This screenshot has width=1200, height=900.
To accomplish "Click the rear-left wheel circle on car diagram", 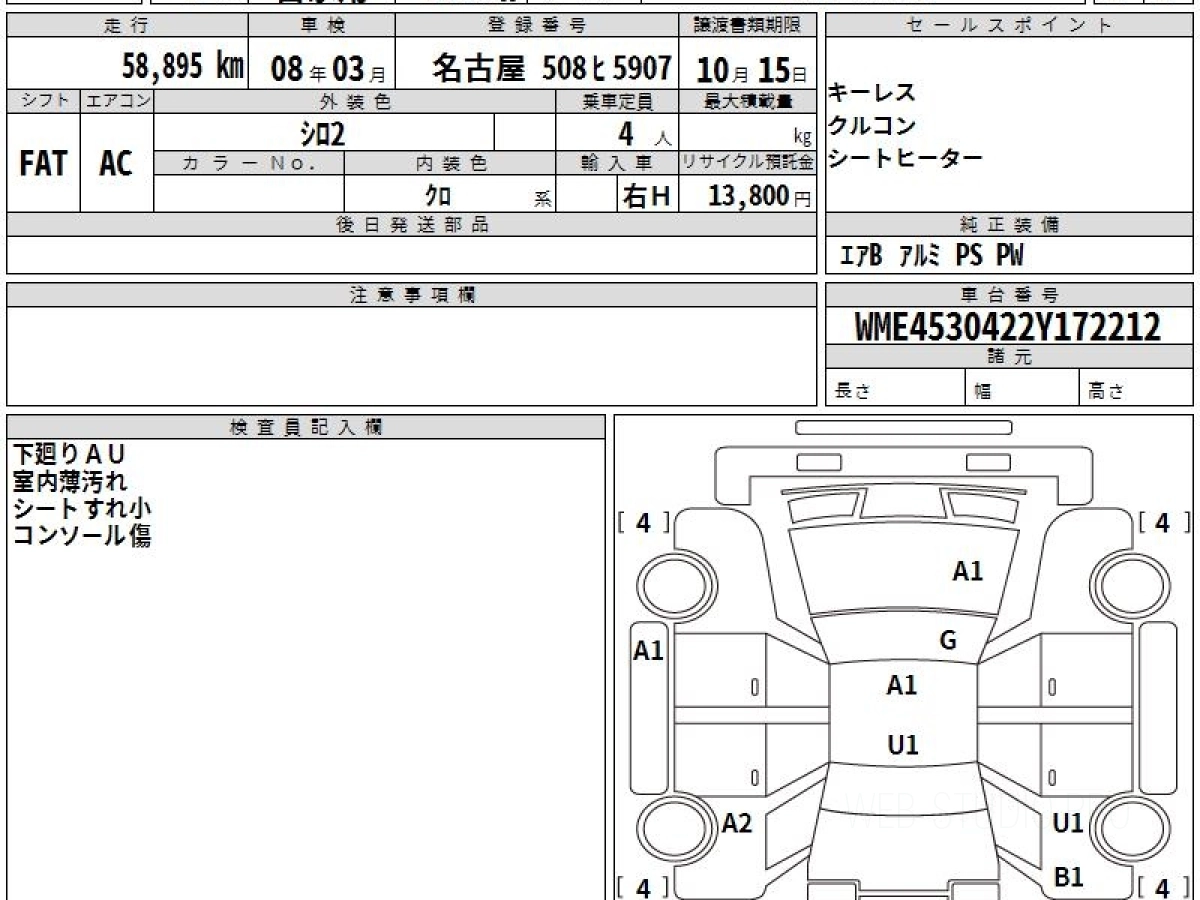I will 669,828.
